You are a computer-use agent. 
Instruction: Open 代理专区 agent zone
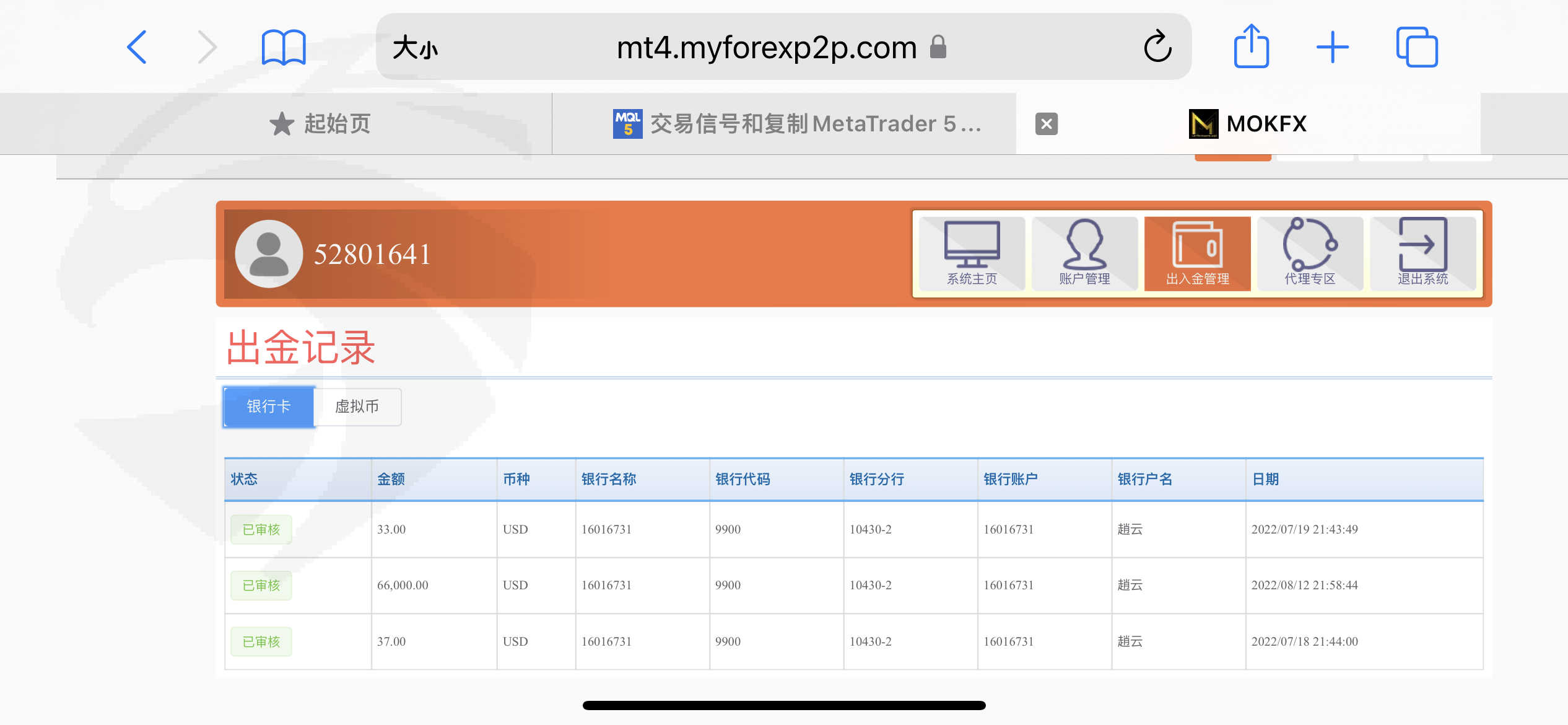(1310, 253)
